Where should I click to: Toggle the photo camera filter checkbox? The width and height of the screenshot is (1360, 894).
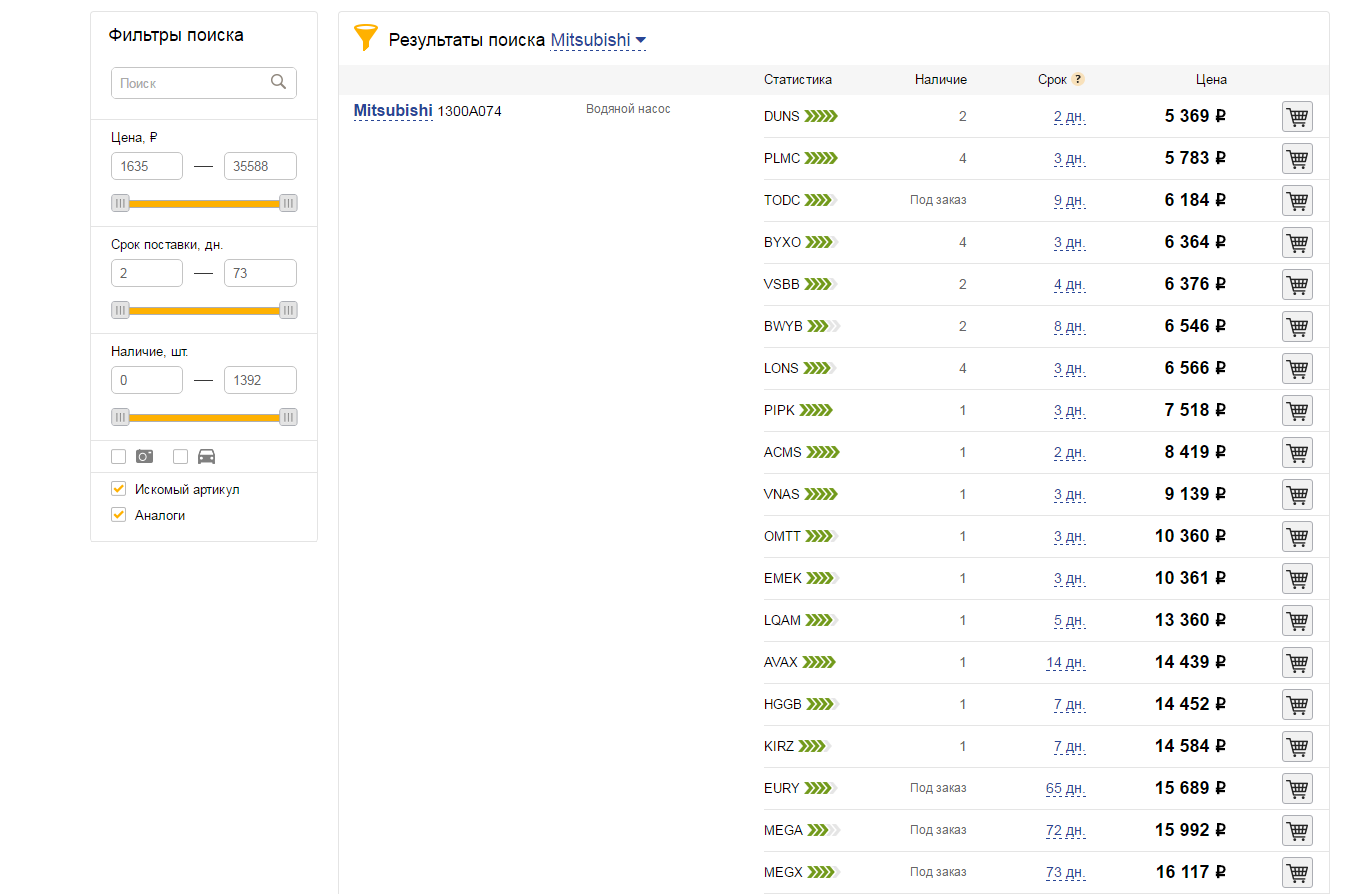(119, 457)
